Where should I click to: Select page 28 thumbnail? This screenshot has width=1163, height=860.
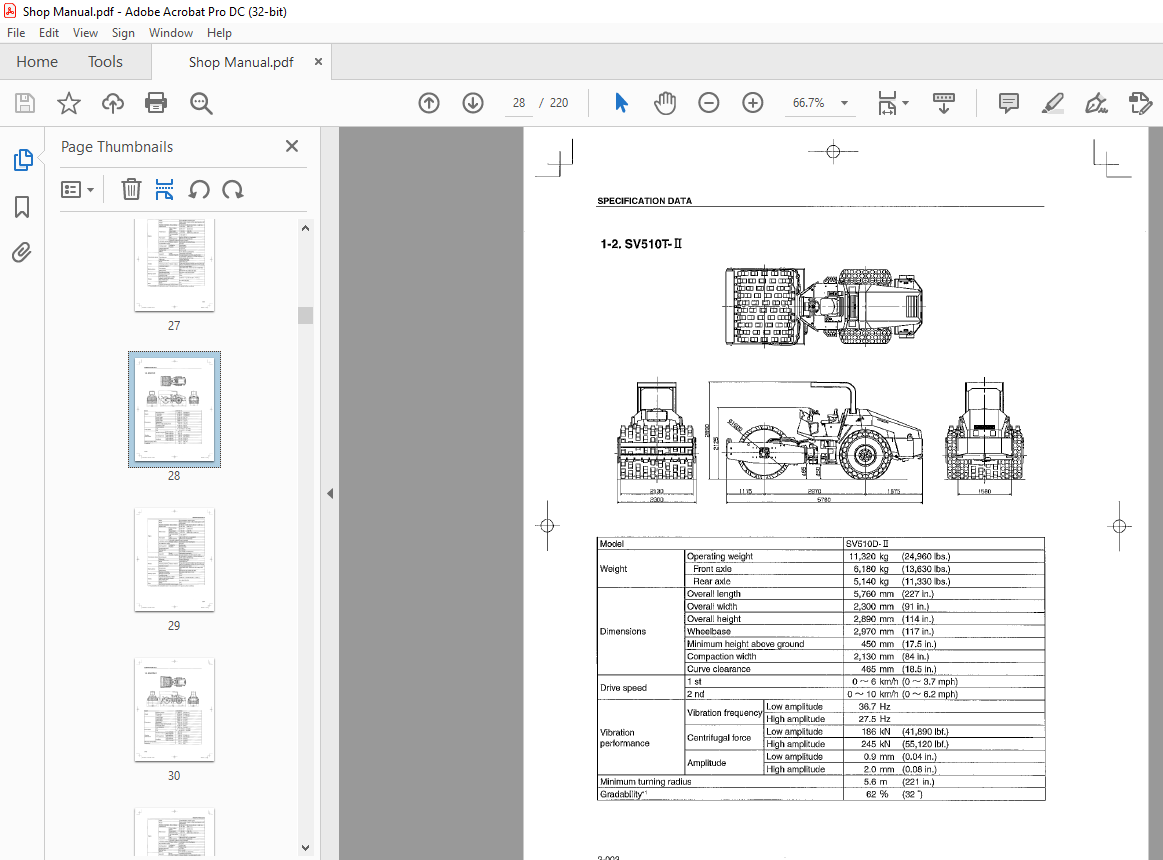[x=174, y=410]
